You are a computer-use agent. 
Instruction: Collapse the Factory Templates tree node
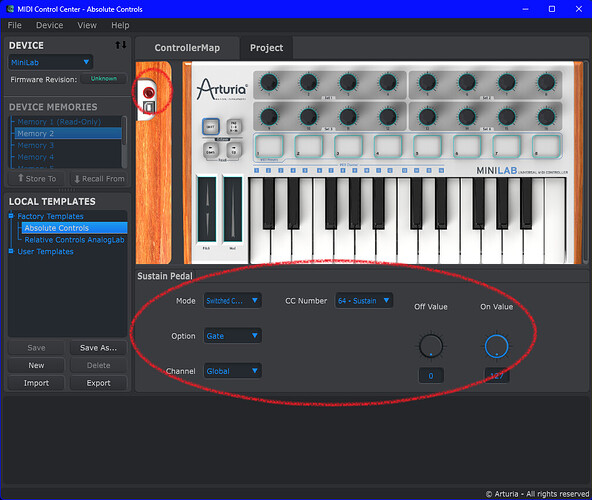(11, 216)
